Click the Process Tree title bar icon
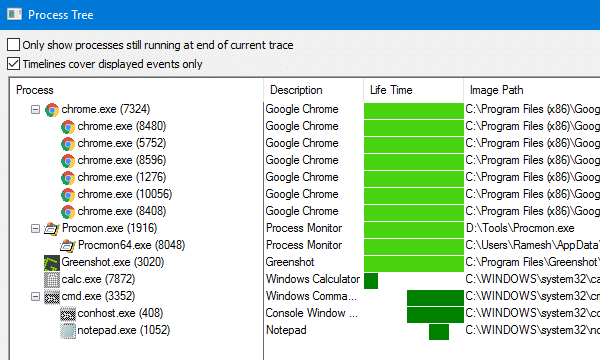The height and width of the screenshot is (360, 600). 14,15
